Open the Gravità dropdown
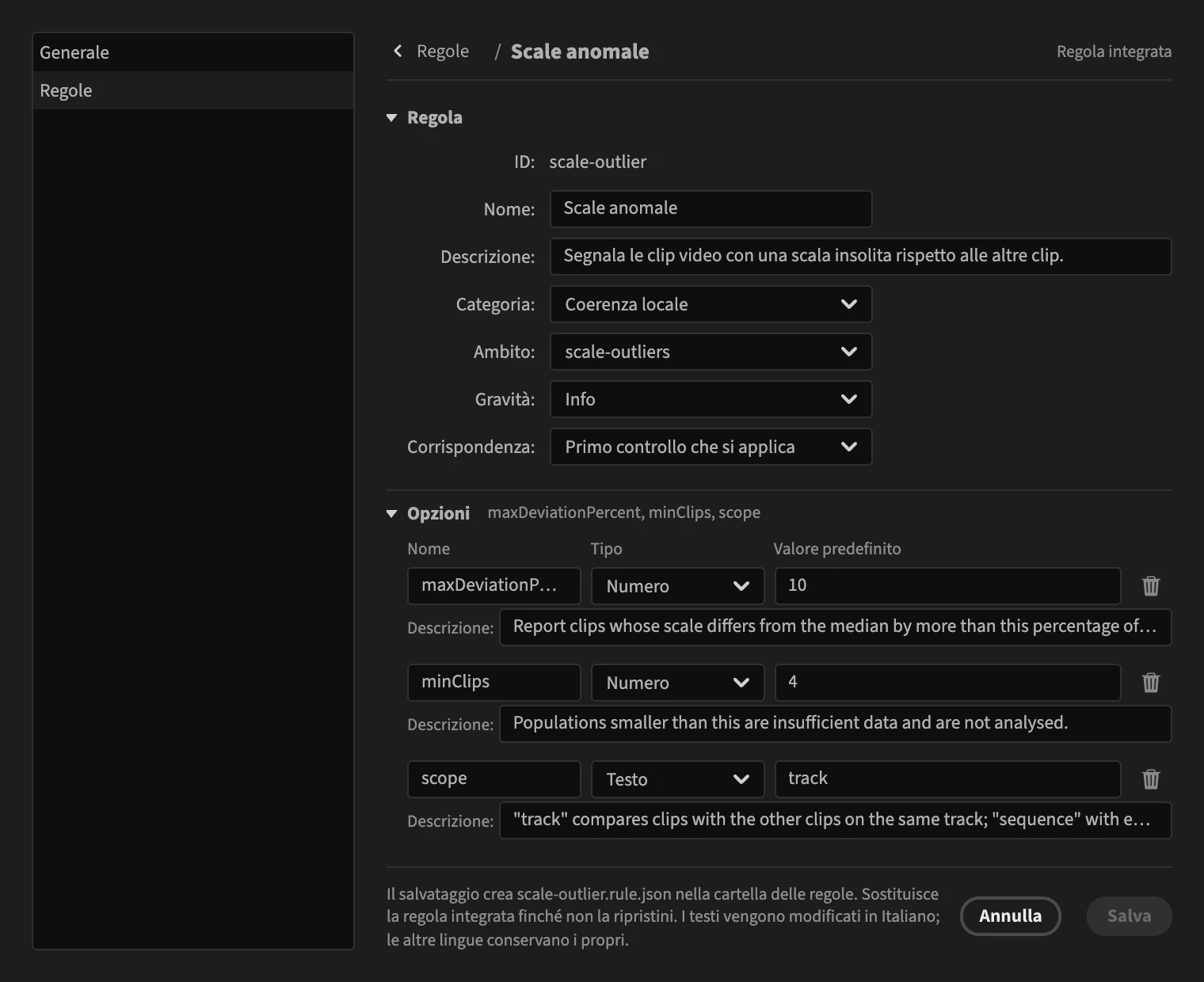The height and width of the screenshot is (982, 1204). point(711,399)
